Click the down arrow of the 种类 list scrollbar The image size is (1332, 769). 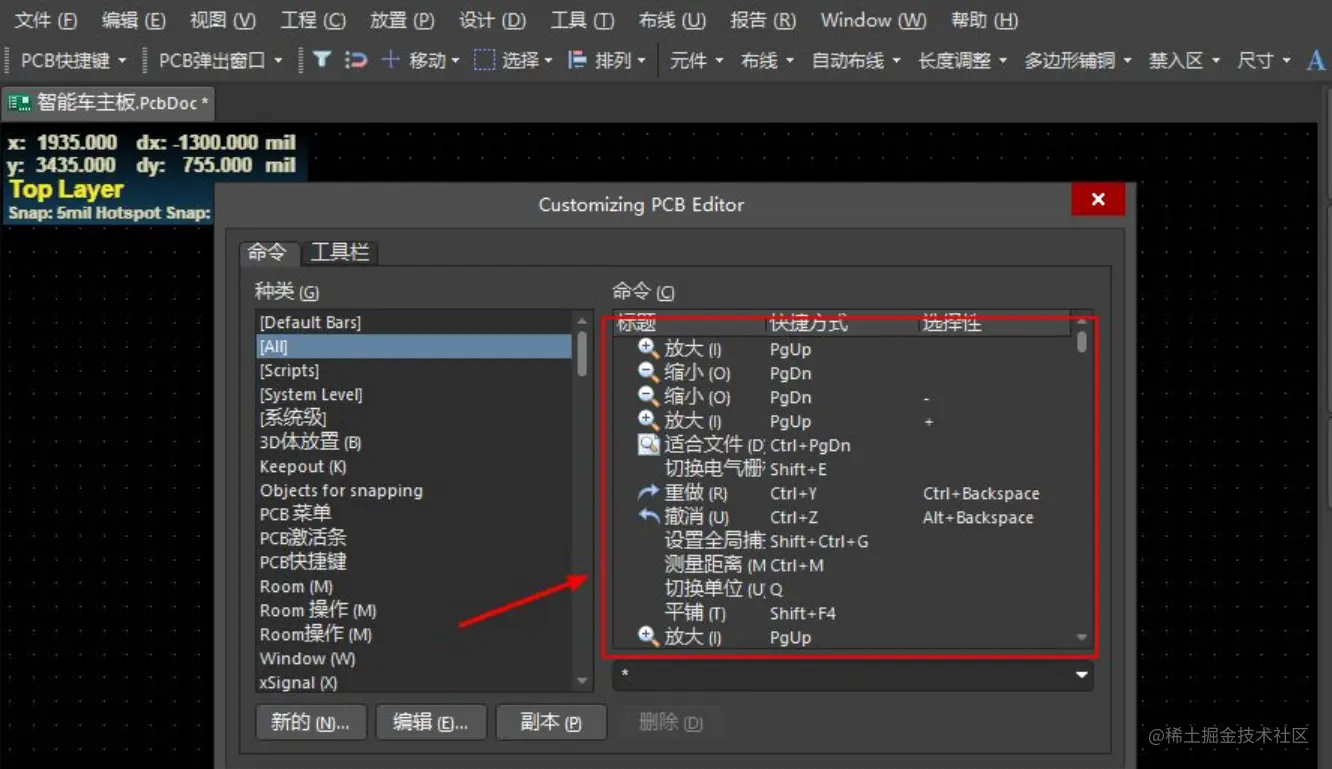[583, 681]
